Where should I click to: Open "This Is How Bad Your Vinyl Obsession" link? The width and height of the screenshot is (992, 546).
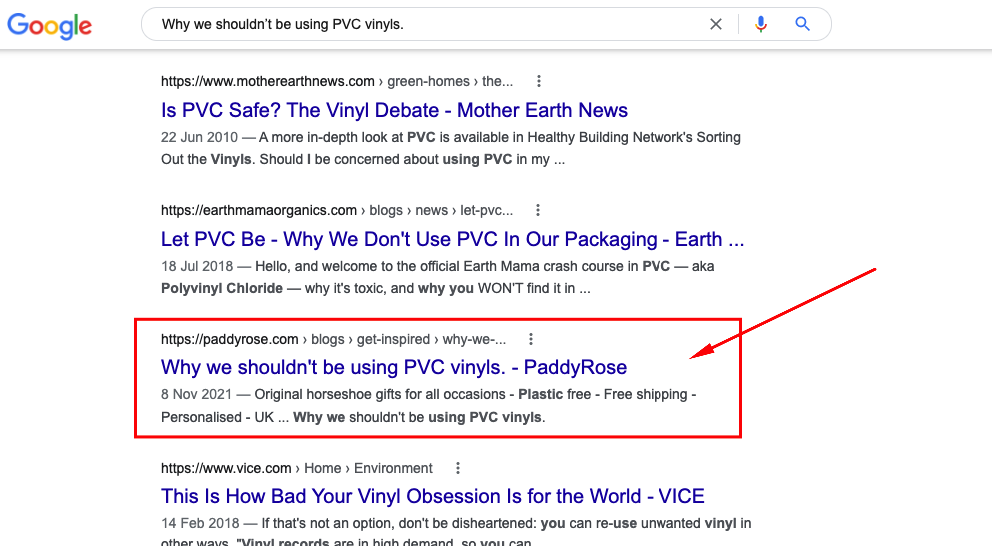432,496
